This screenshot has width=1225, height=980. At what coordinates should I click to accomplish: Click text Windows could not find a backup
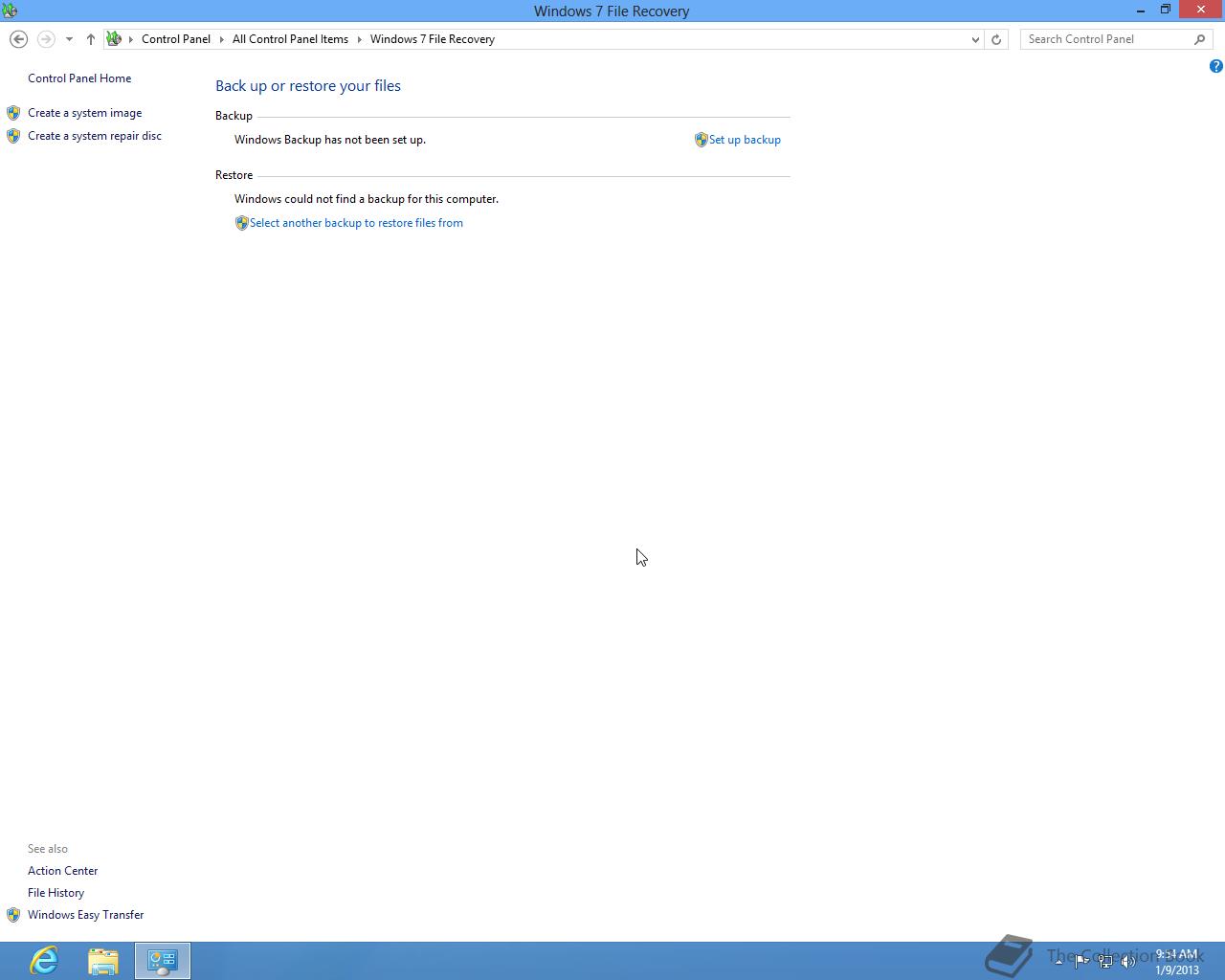(367, 199)
